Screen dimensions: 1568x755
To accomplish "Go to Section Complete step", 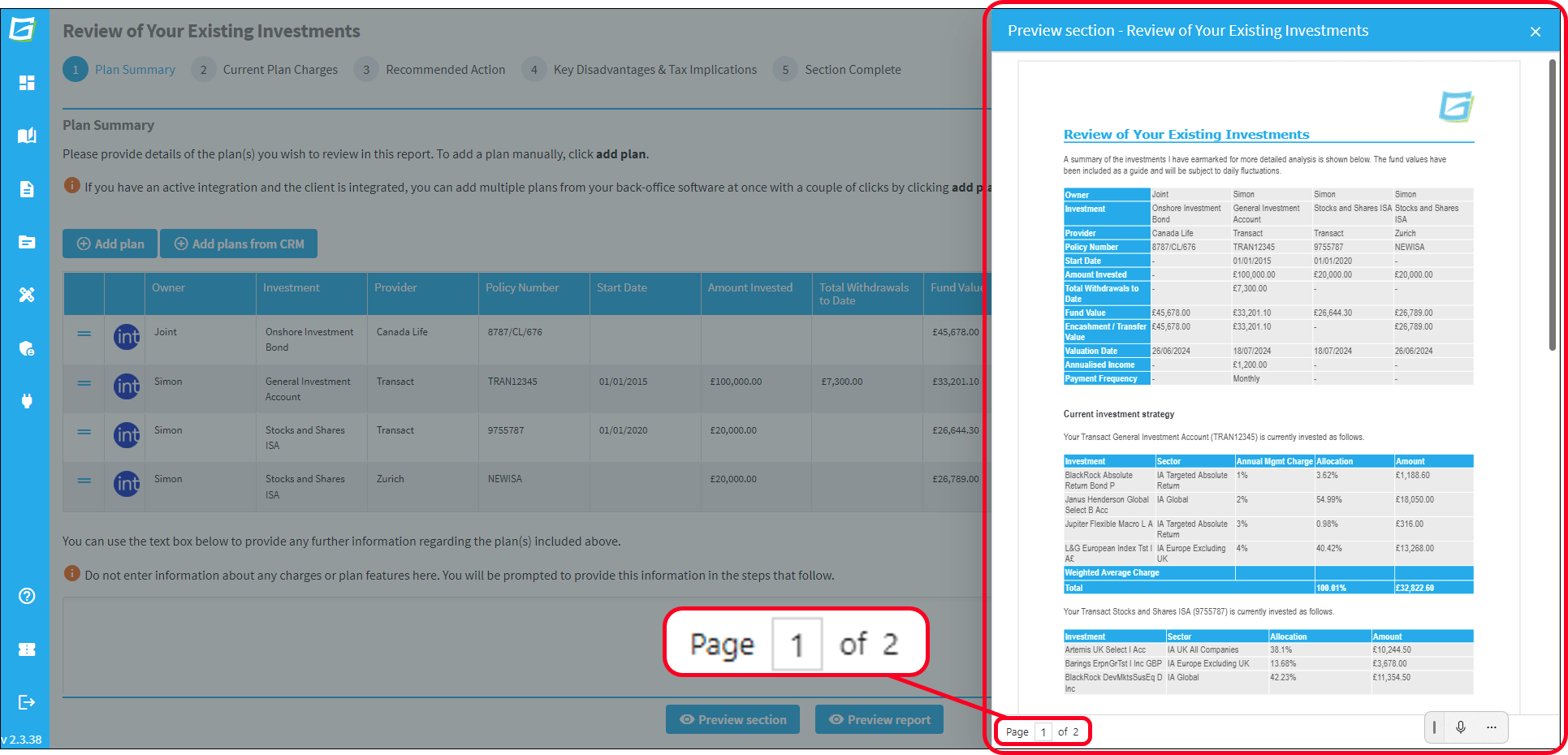I will click(x=837, y=70).
